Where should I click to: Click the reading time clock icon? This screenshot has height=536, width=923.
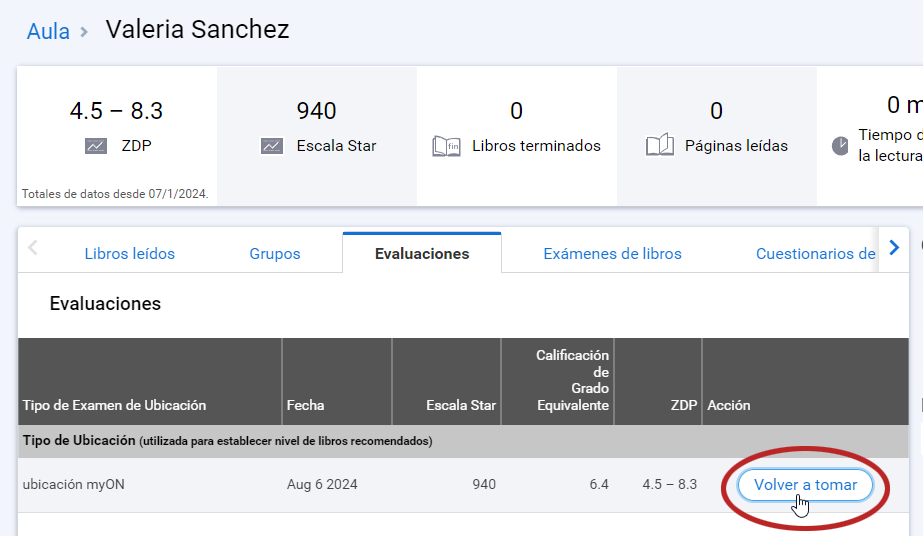pos(840,146)
